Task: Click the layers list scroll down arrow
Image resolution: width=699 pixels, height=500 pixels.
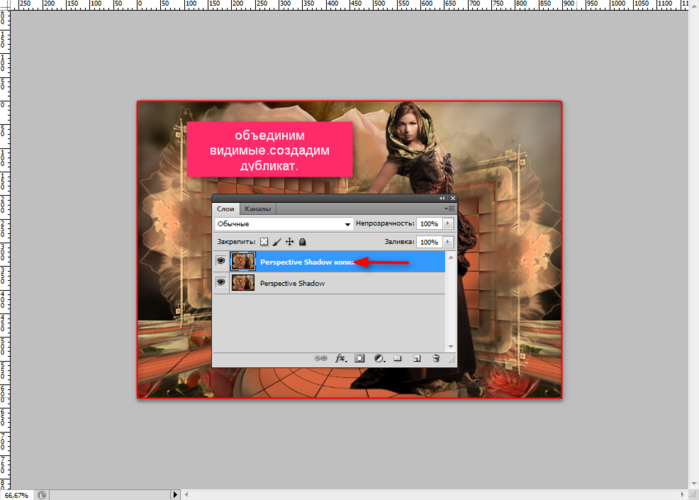Action: tap(451, 346)
